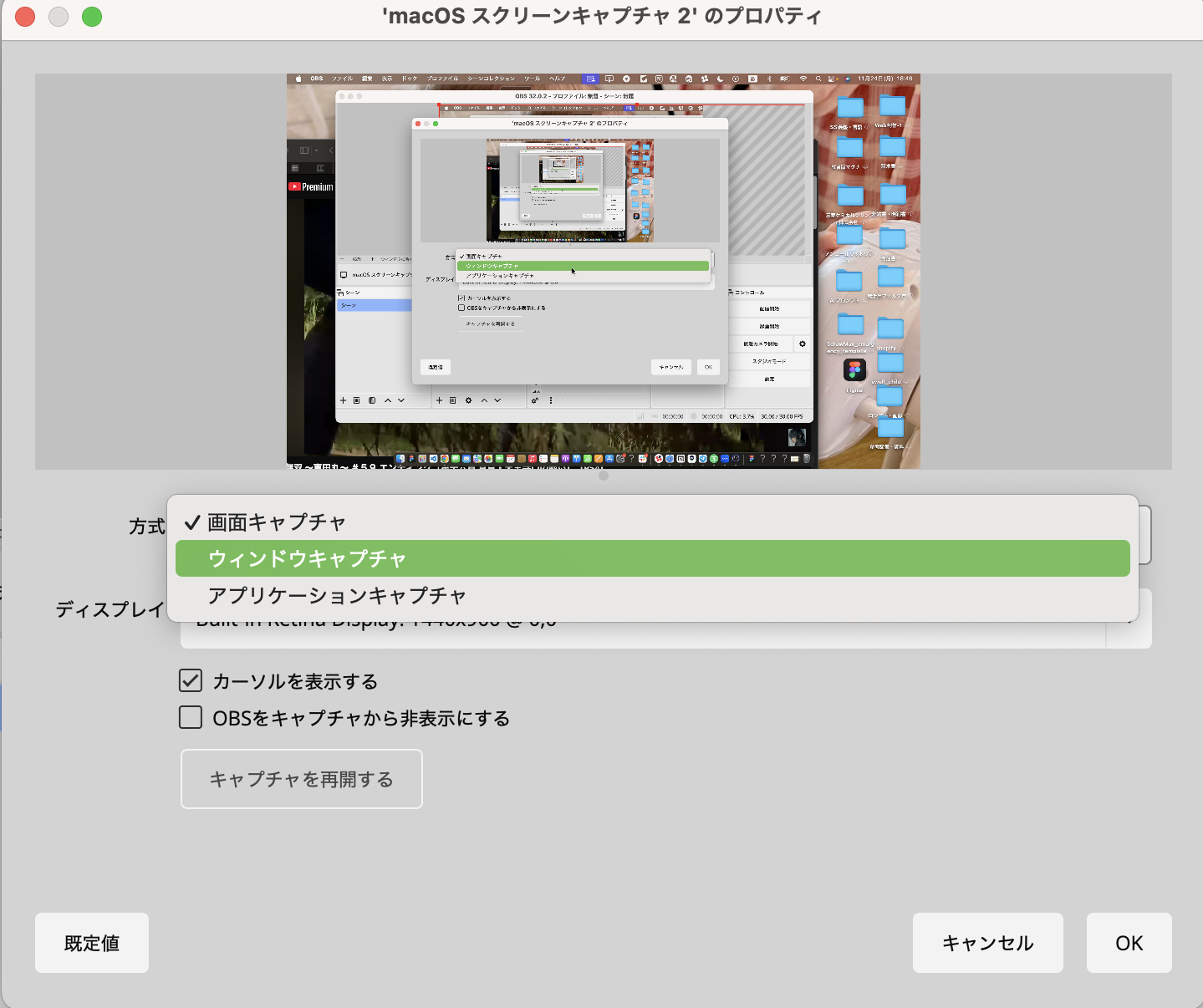
Task: Confirm with the OK button
Action: click(x=1128, y=943)
